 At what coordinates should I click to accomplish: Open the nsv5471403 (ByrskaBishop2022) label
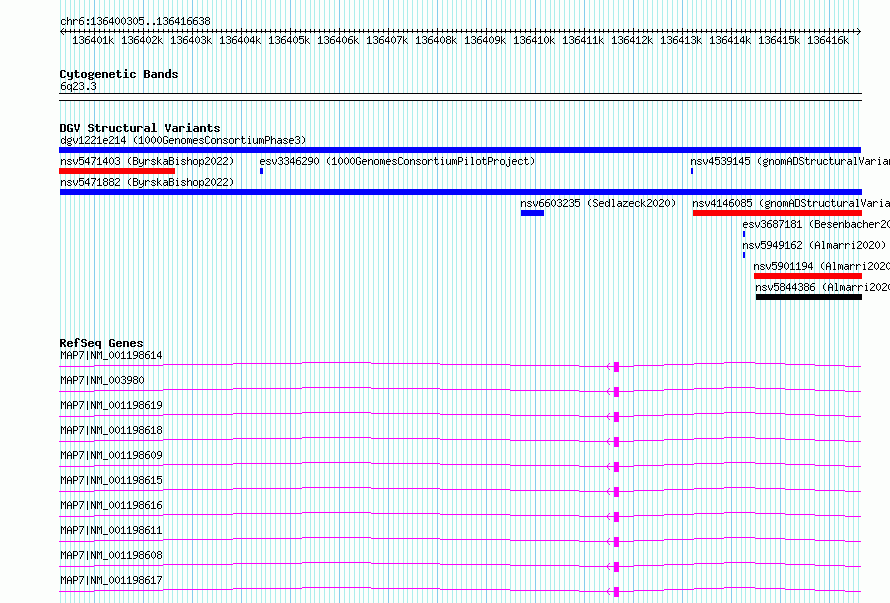[147, 161]
